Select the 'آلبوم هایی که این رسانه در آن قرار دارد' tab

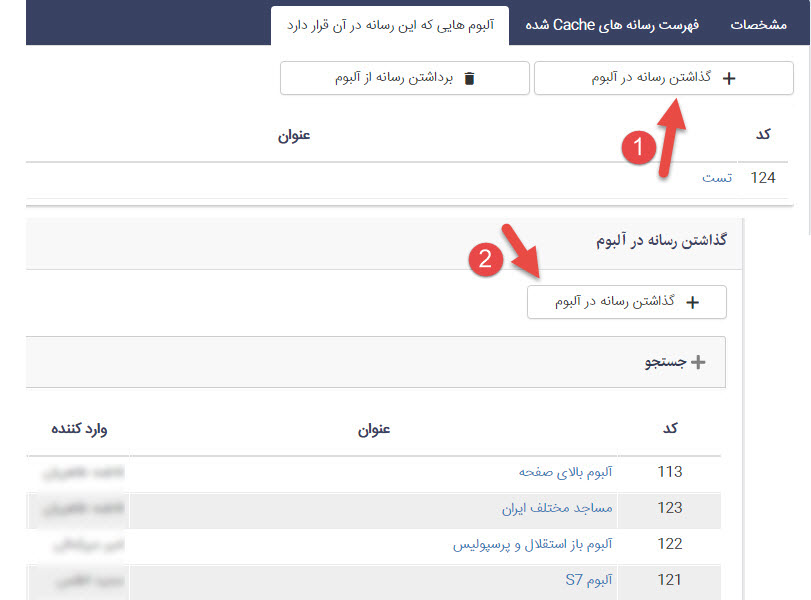(x=390, y=25)
